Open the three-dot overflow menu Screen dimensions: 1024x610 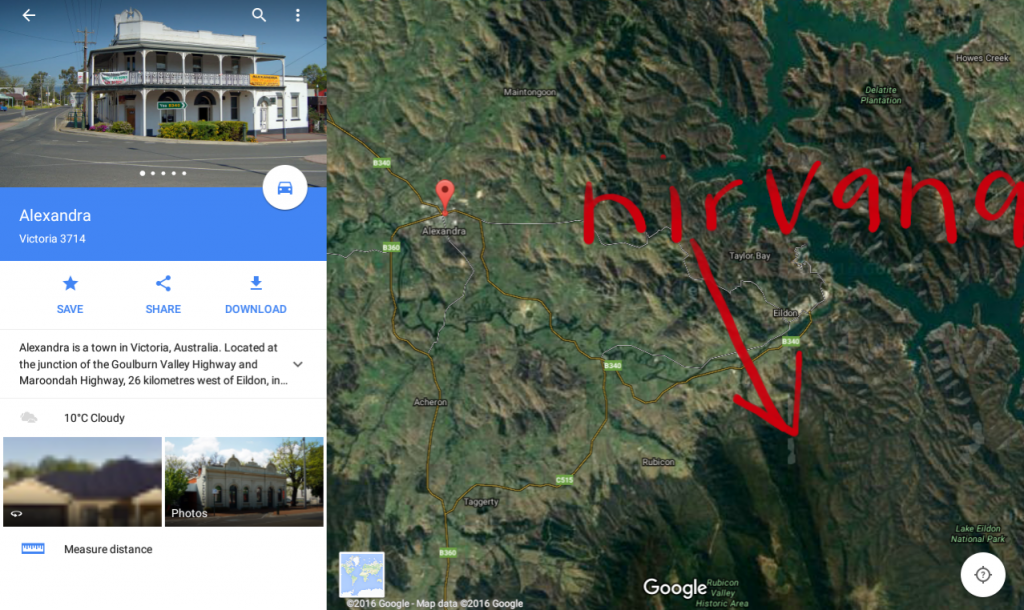pos(298,15)
